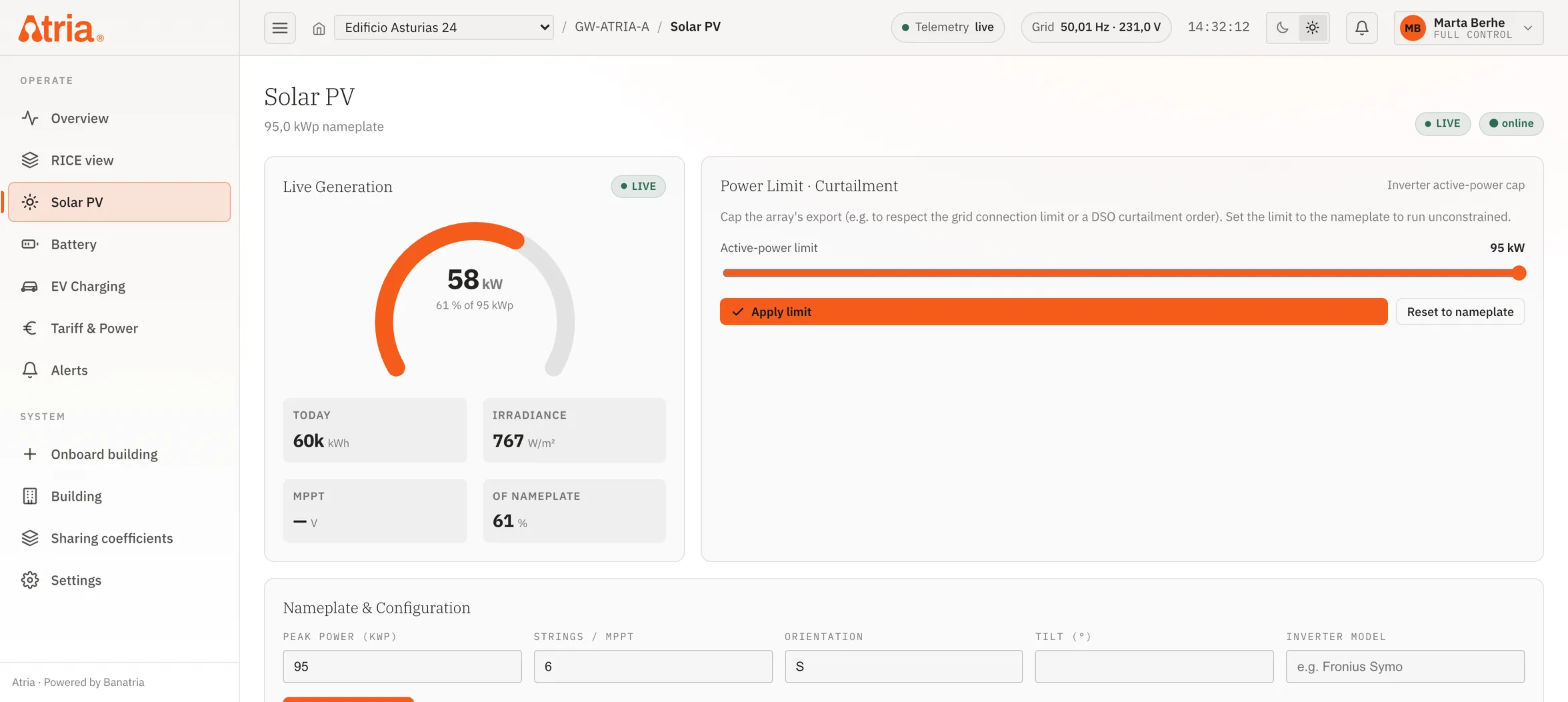Screen dimensions: 1568x702
Task: Toggle the hamburger sidebar menu
Action: coord(279,27)
